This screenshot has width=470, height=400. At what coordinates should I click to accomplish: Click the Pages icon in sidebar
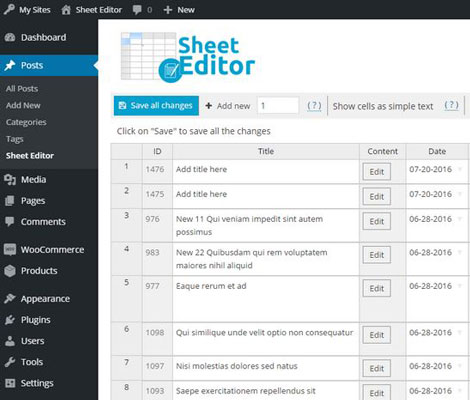point(10,201)
